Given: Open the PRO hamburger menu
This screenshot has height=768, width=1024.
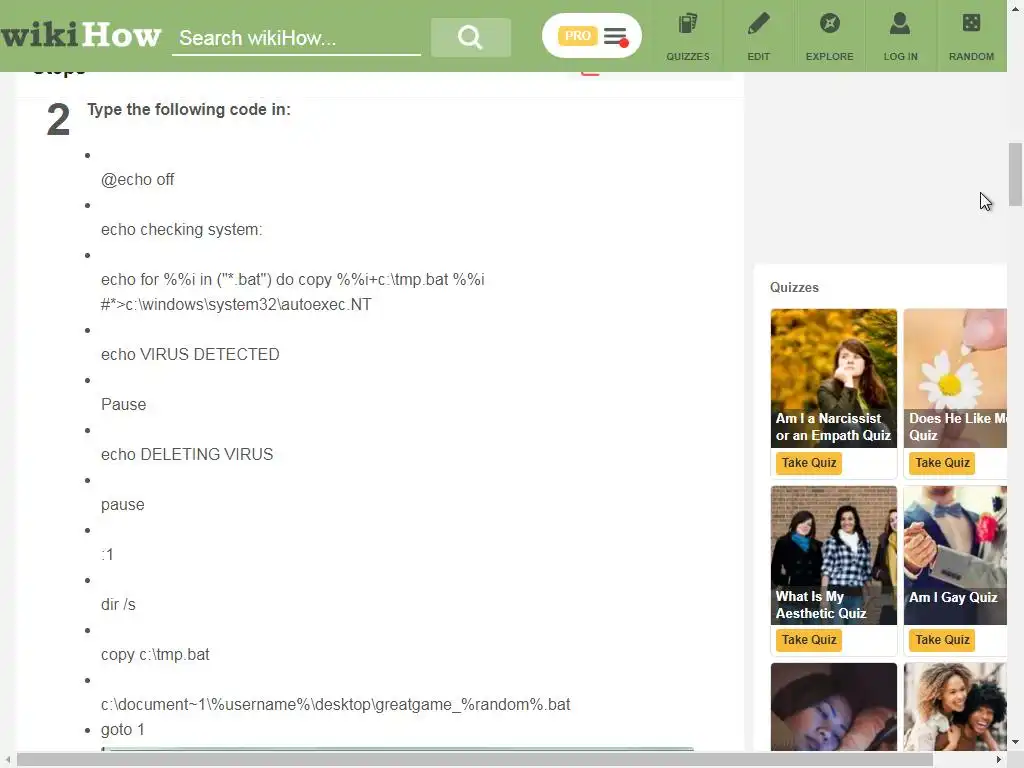Looking at the screenshot, I should click(615, 37).
